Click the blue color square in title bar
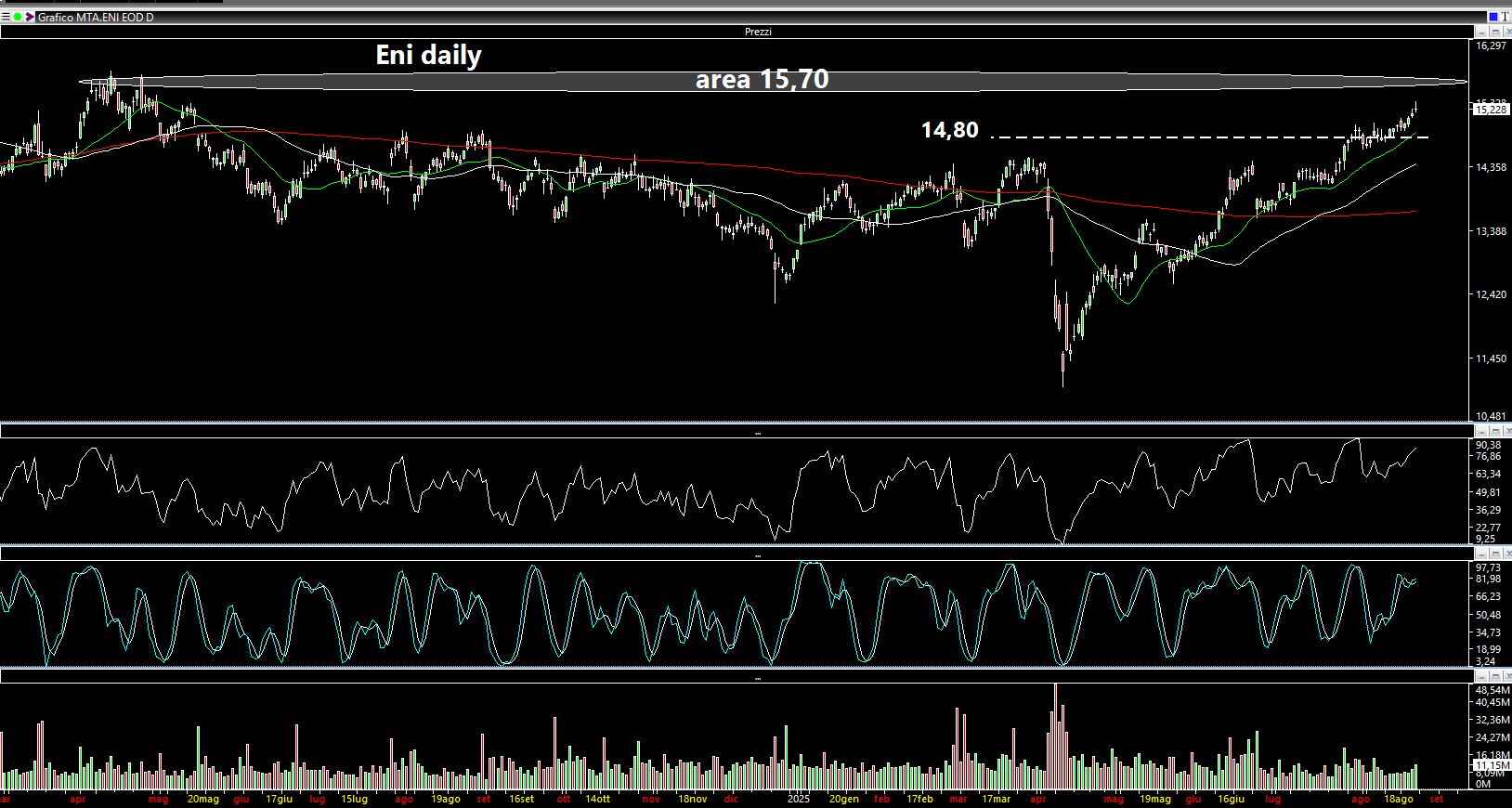 coord(1493,17)
